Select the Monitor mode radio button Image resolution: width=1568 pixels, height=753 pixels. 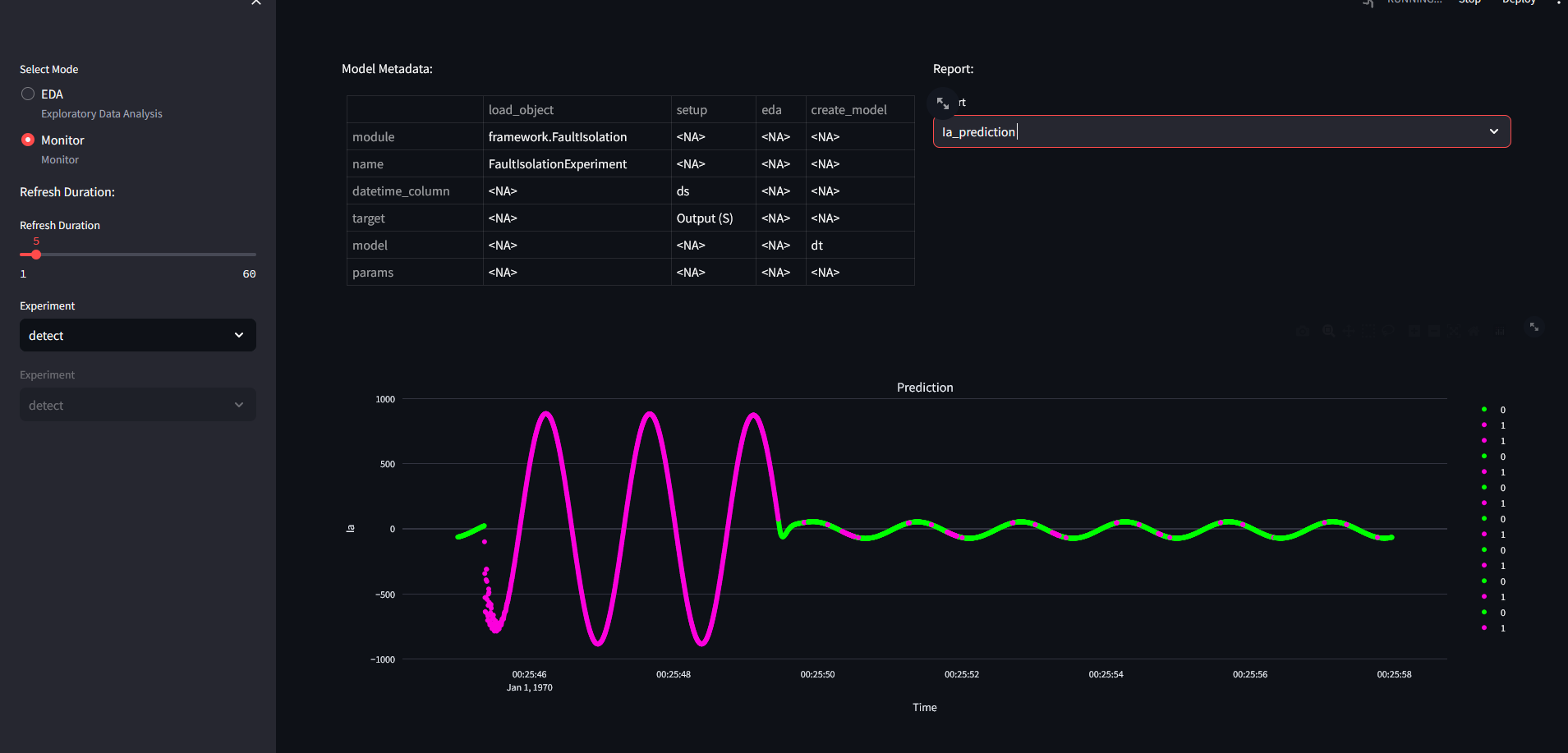[28, 140]
